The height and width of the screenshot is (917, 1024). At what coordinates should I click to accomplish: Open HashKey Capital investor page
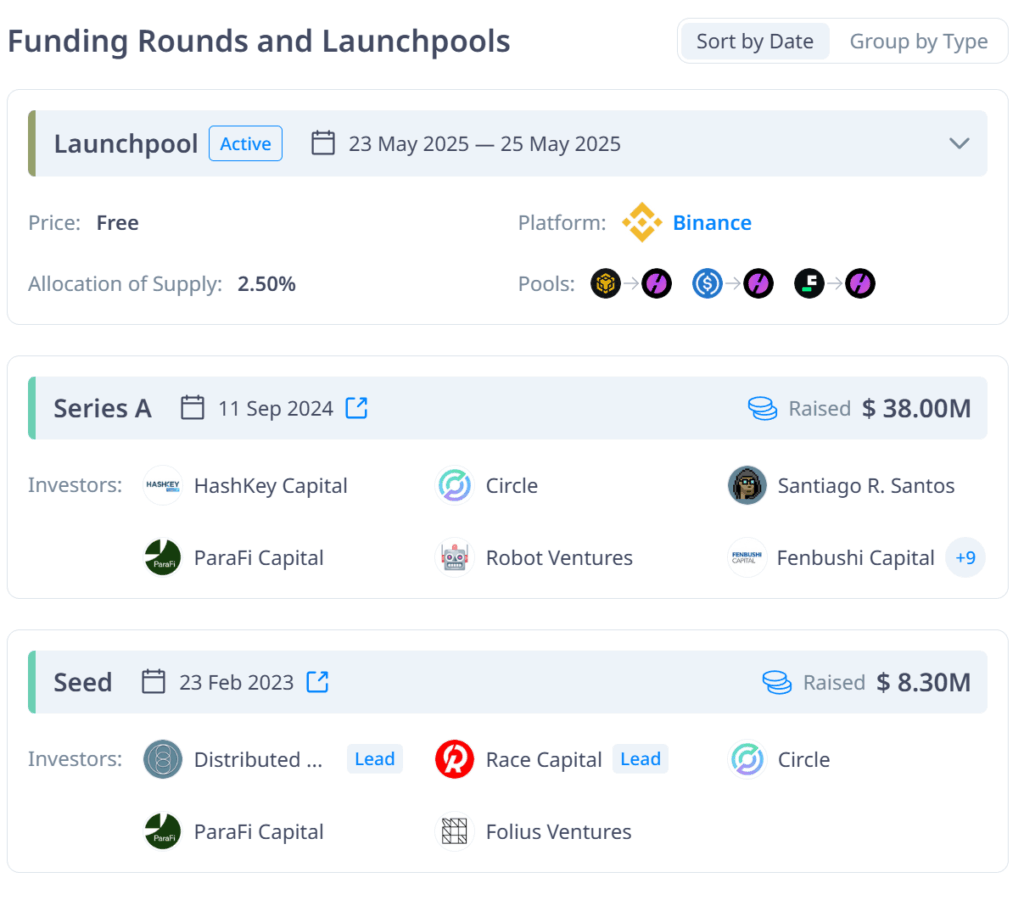pyautogui.click(x=270, y=485)
